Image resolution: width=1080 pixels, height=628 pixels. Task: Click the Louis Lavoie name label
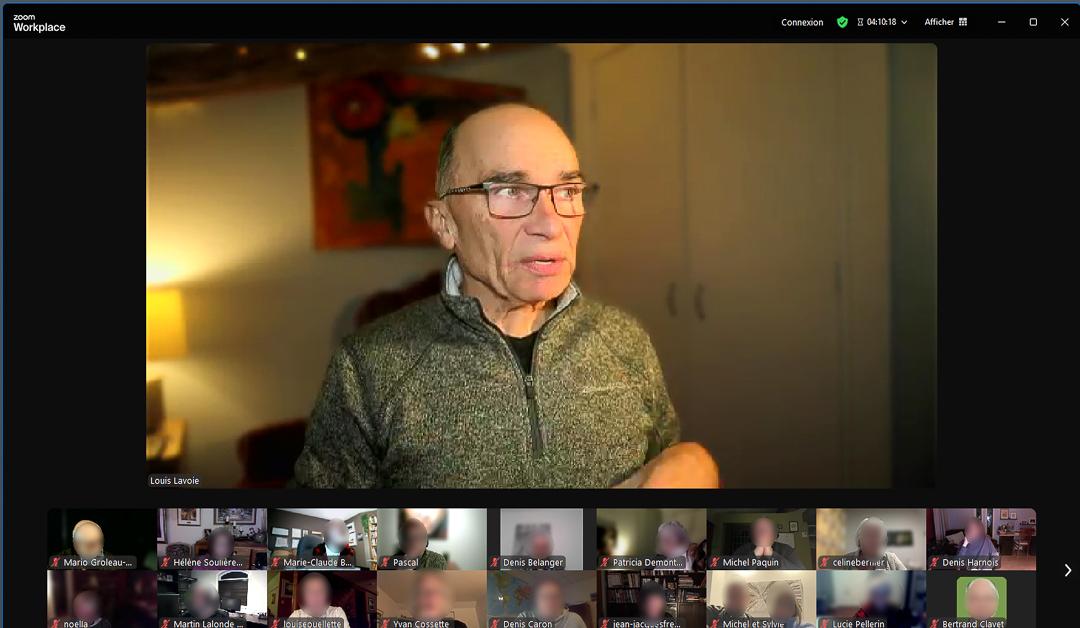[x=175, y=481]
